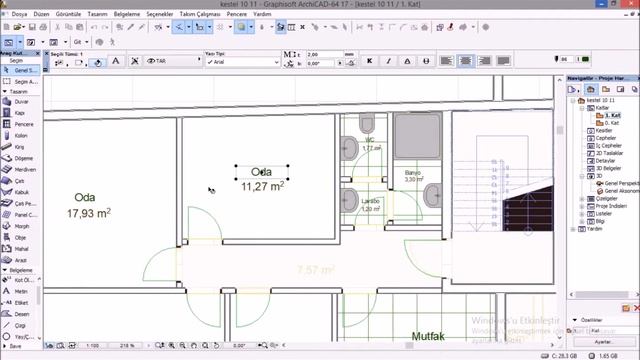Collapse the Tasarım toolbox section
This screenshot has height=360, width=640.
(5, 92)
